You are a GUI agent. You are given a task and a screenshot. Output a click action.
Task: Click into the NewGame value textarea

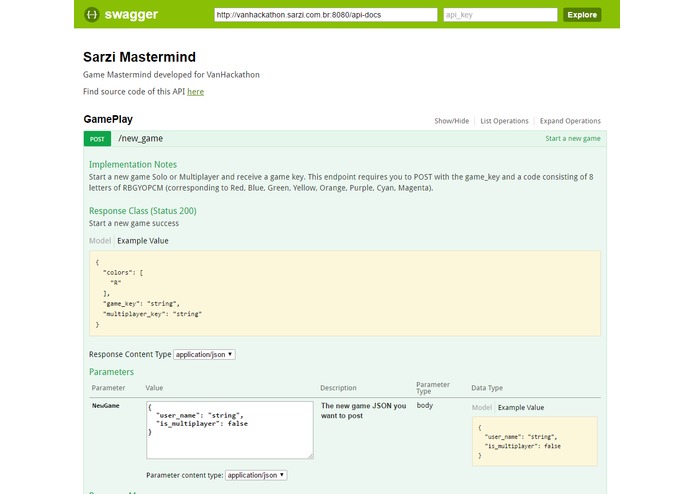pyautogui.click(x=230, y=430)
